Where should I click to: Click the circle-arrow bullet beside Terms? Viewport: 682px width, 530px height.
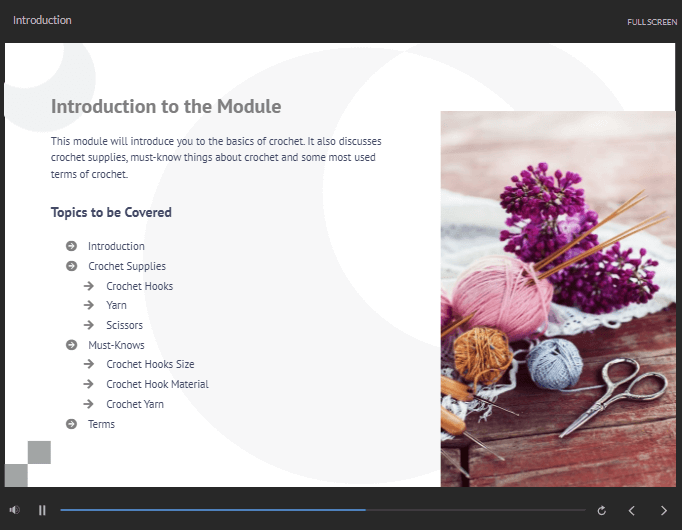71,424
